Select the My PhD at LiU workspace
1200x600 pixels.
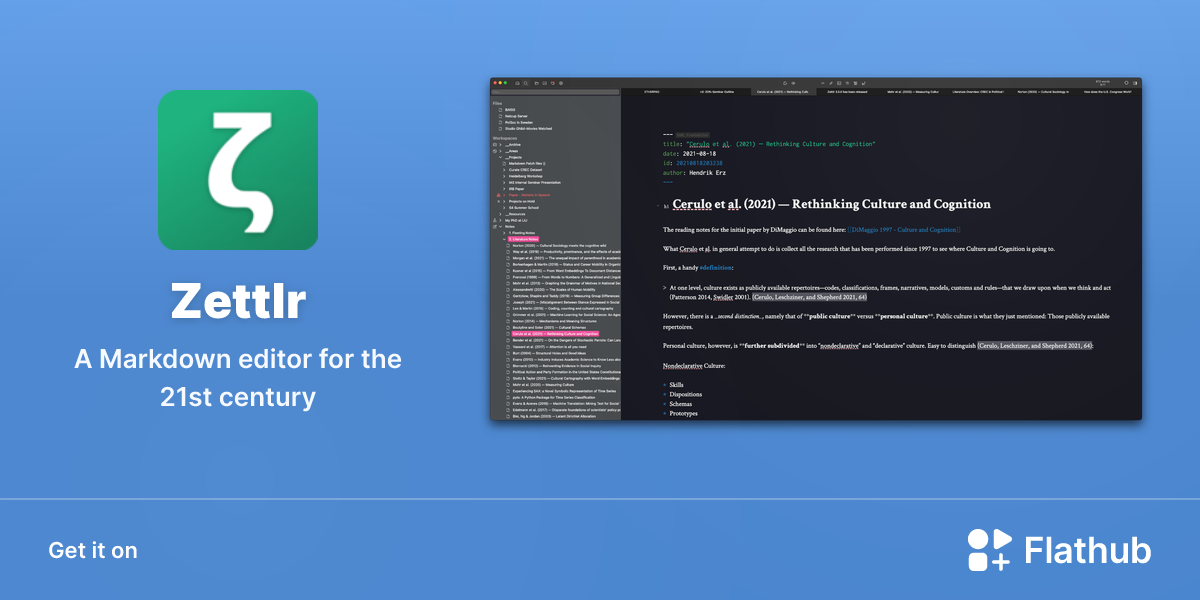516,220
